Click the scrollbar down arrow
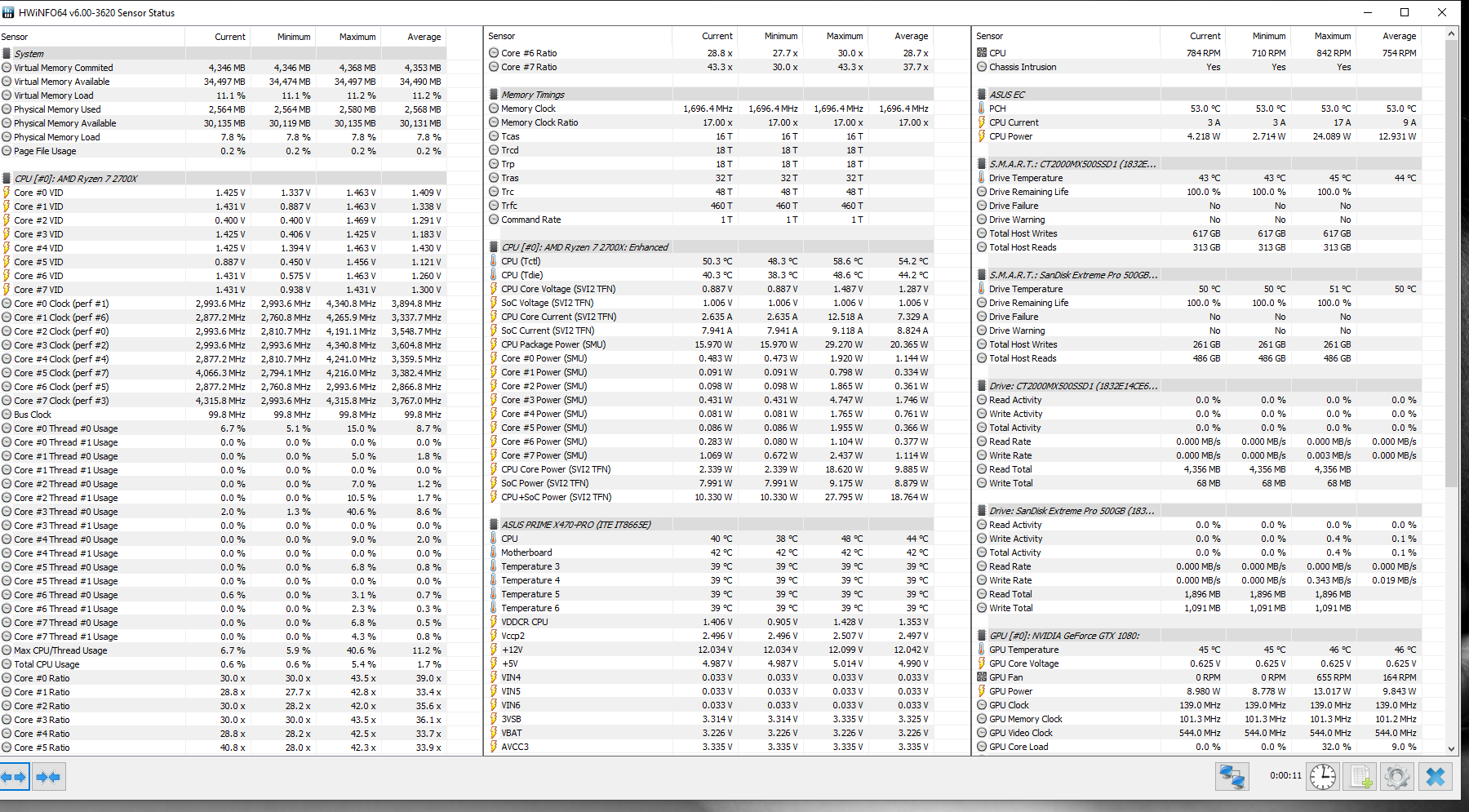1469x812 pixels. click(1451, 748)
